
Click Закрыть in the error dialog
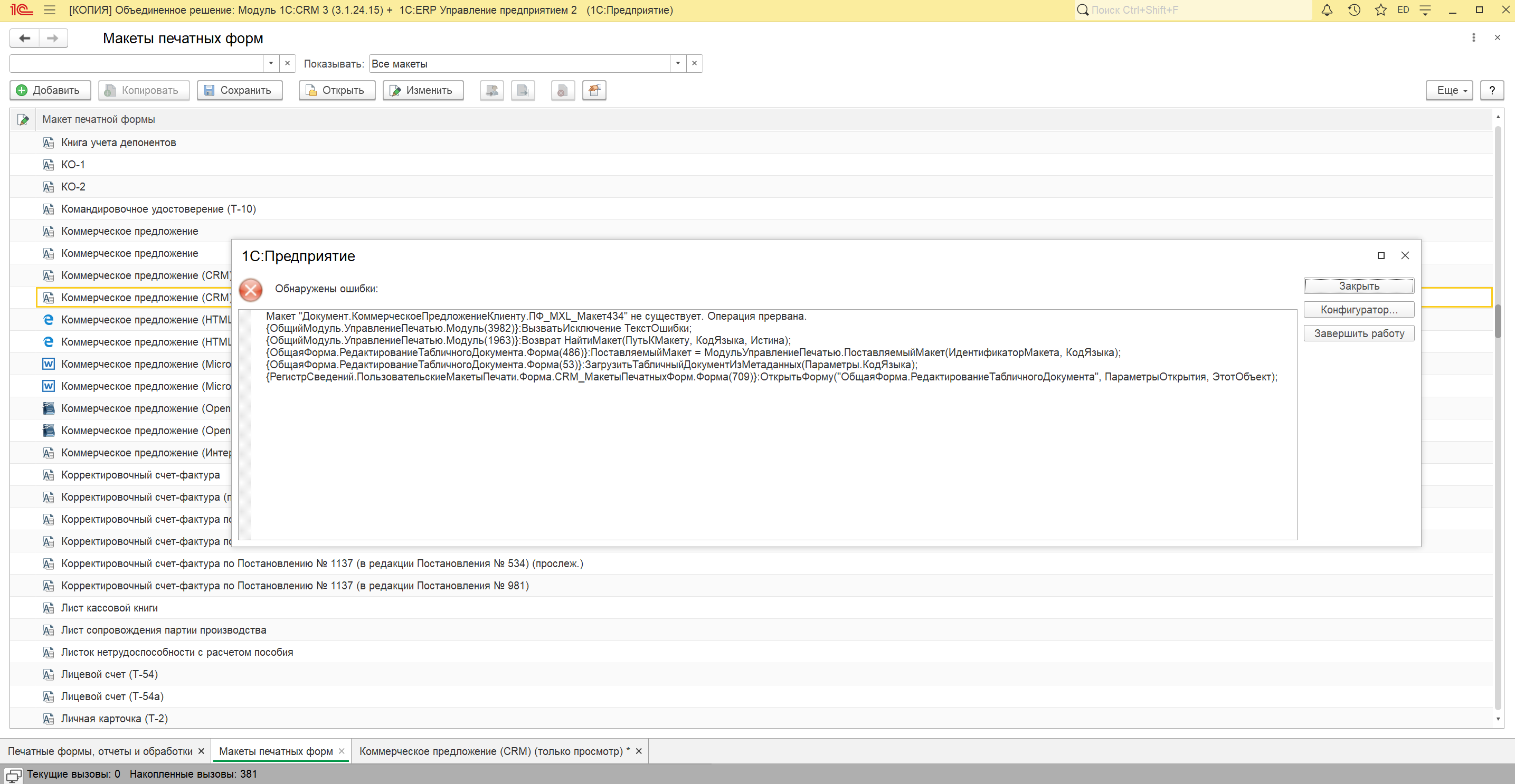[x=1359, y=286]
